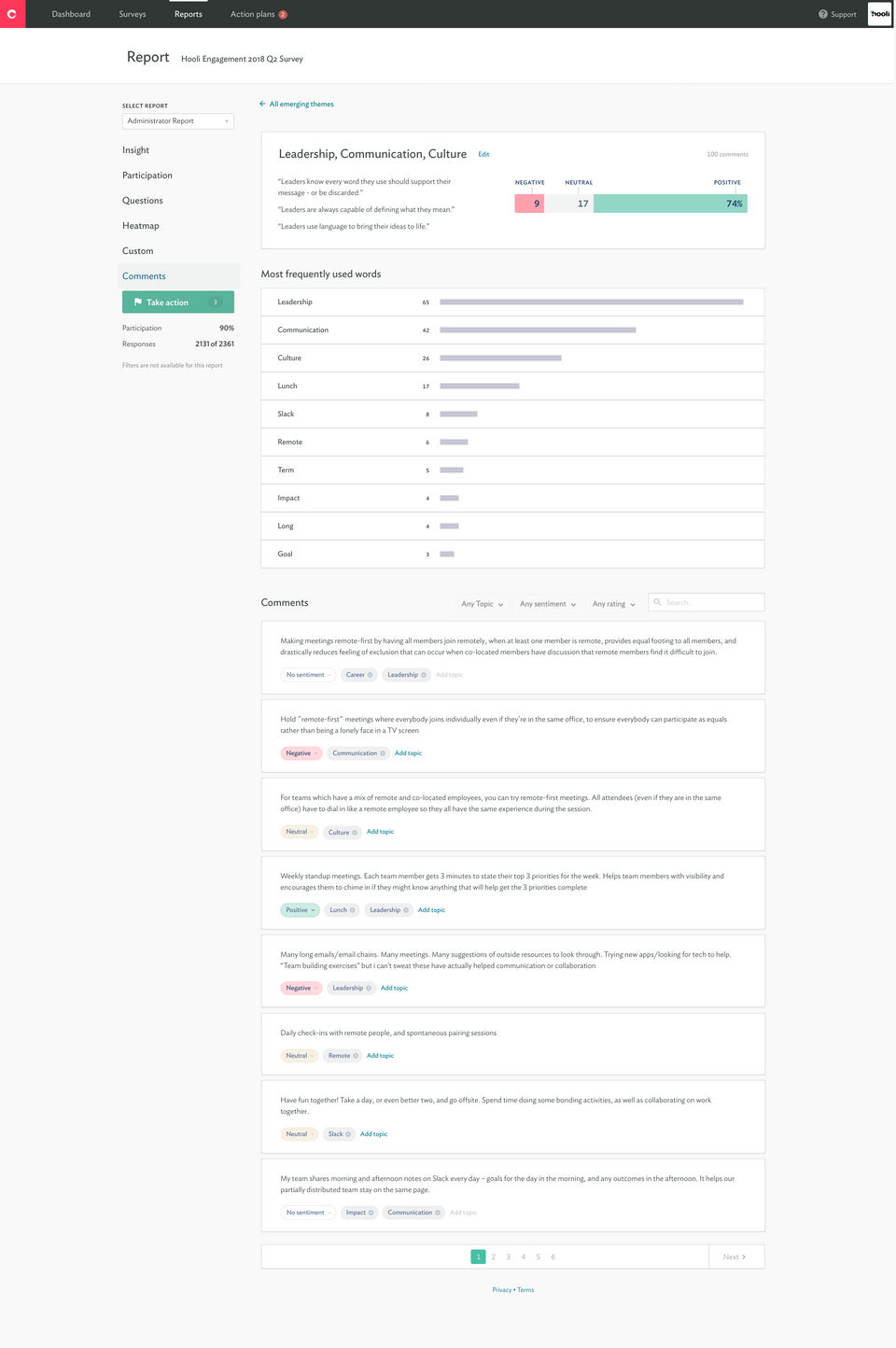Remove the Slack tag via its x
This screenshot has height=1348, width=896.
[348, 1134]
